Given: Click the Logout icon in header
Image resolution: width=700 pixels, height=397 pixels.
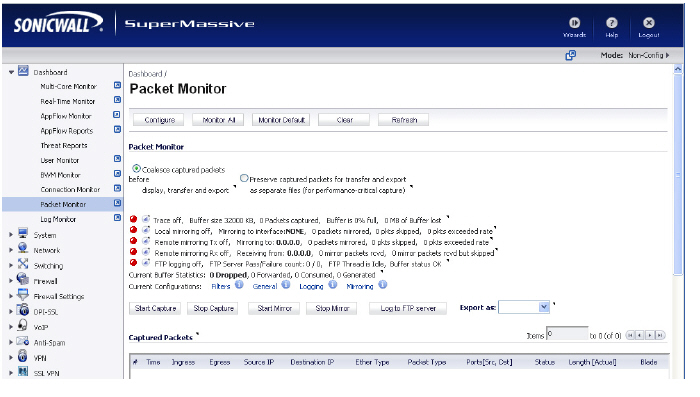Looking at the screenshot, I should click(x=649, y=23).
